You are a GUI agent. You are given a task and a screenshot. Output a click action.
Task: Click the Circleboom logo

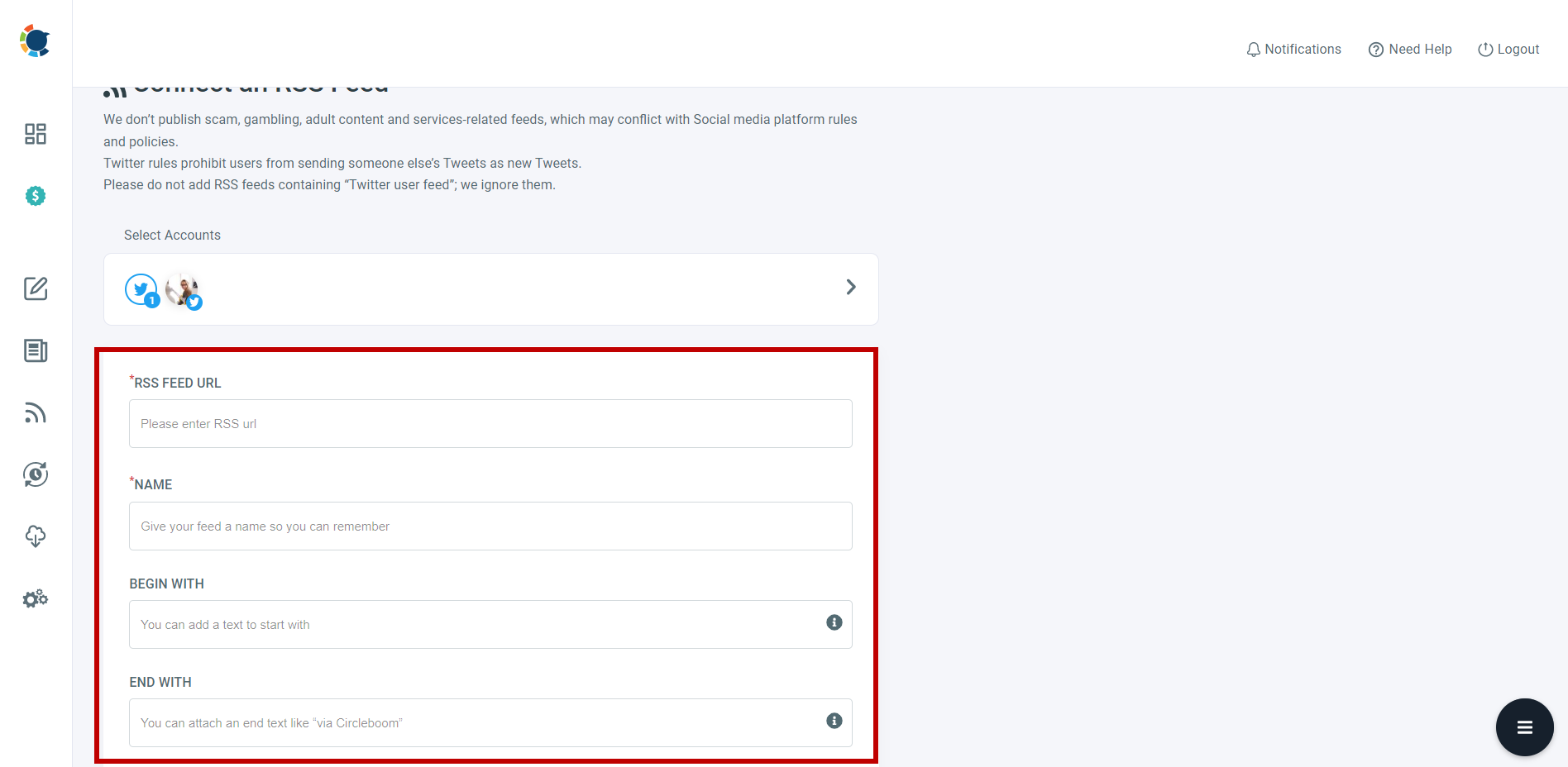pos(35,40)
